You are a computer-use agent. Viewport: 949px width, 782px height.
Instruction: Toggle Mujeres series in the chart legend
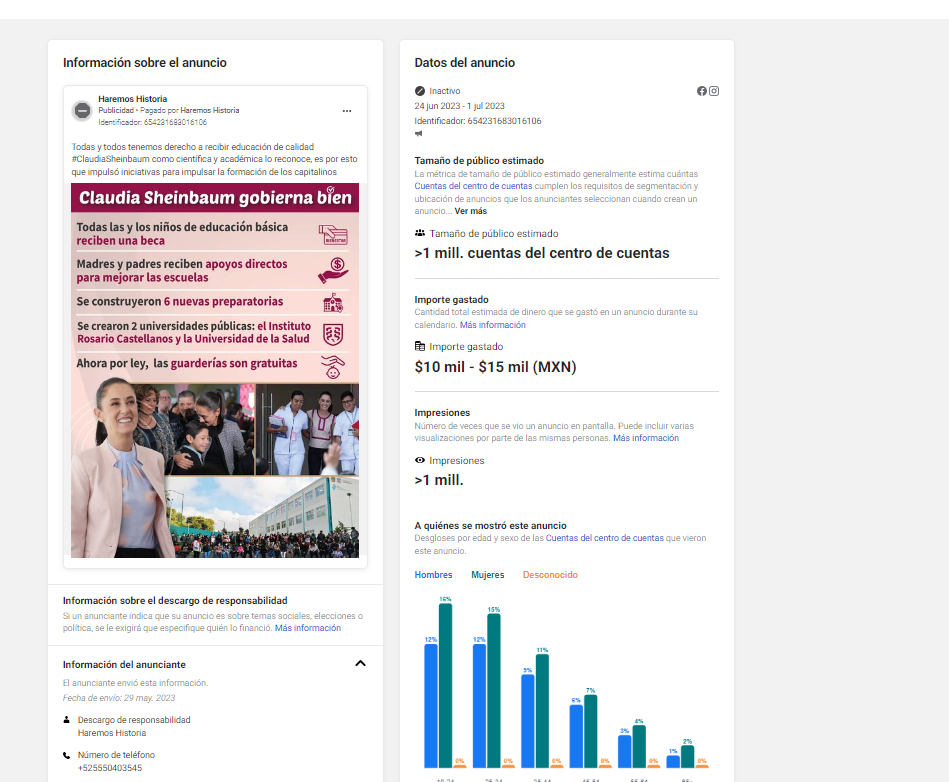click(x=488, y=575)
